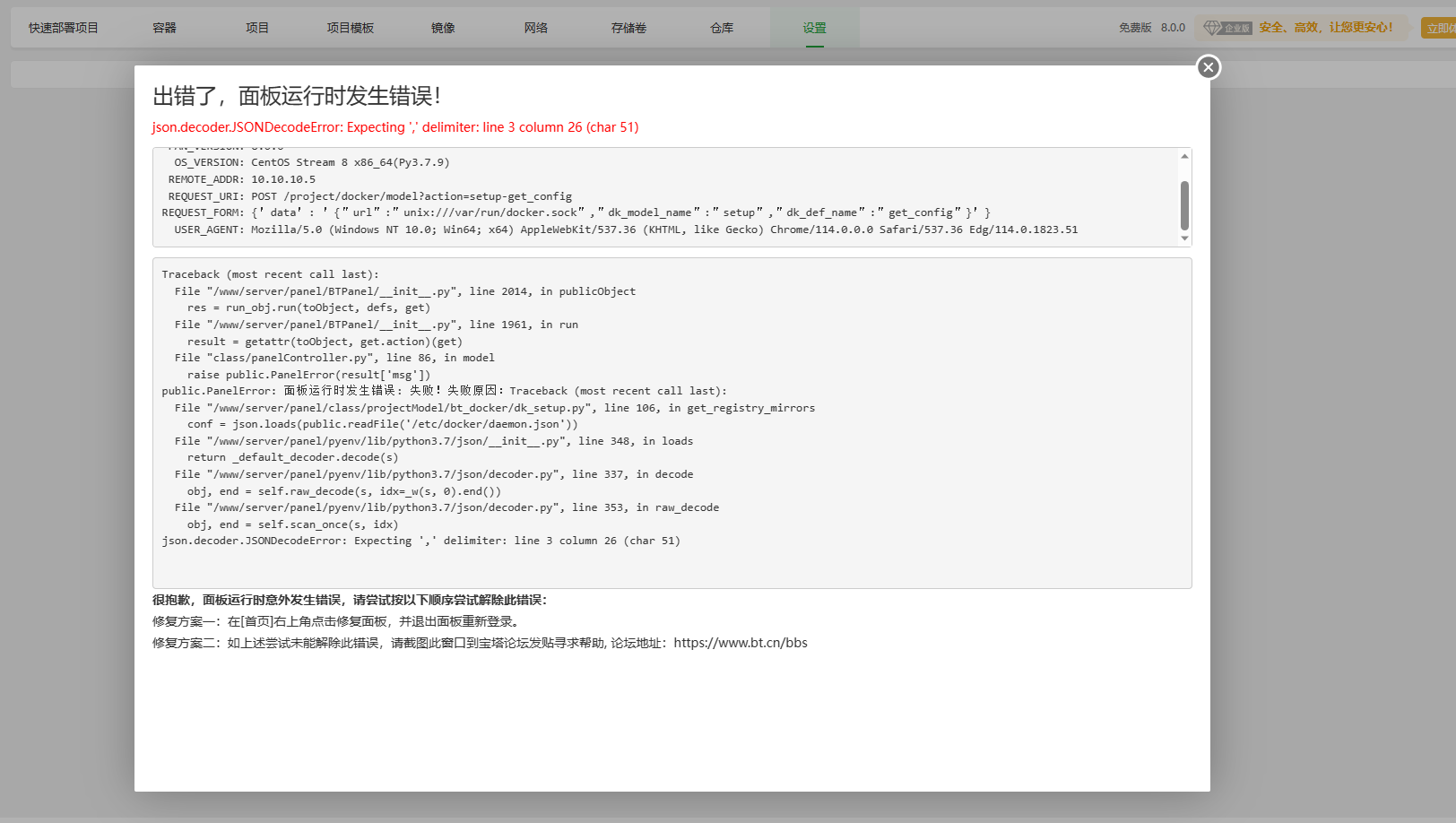Open the https://www.bt.cn/bbs forum address
1456x823 pixels.
pos(741,643)
